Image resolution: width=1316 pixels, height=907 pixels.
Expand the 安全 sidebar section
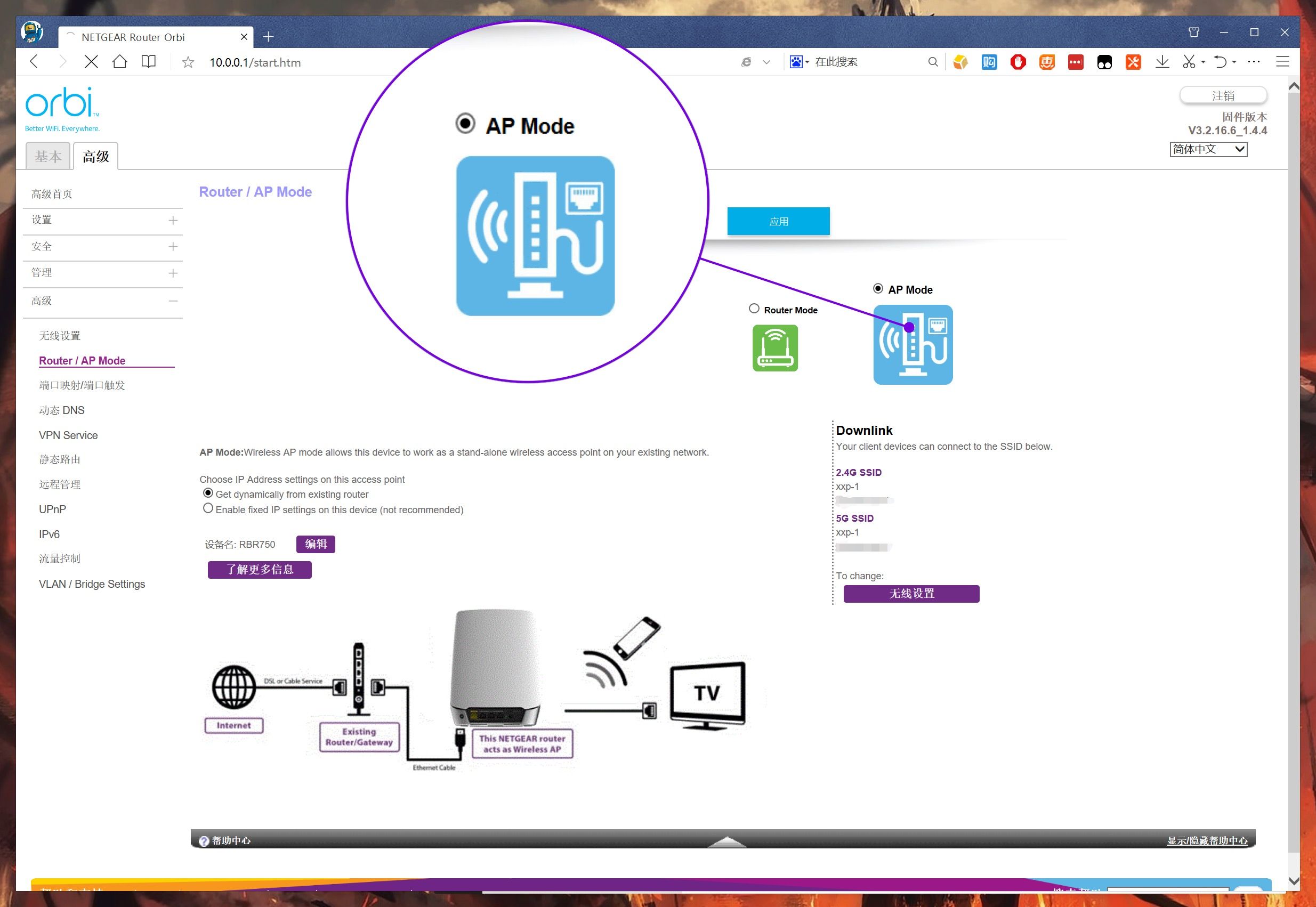[x=173, y=247]
